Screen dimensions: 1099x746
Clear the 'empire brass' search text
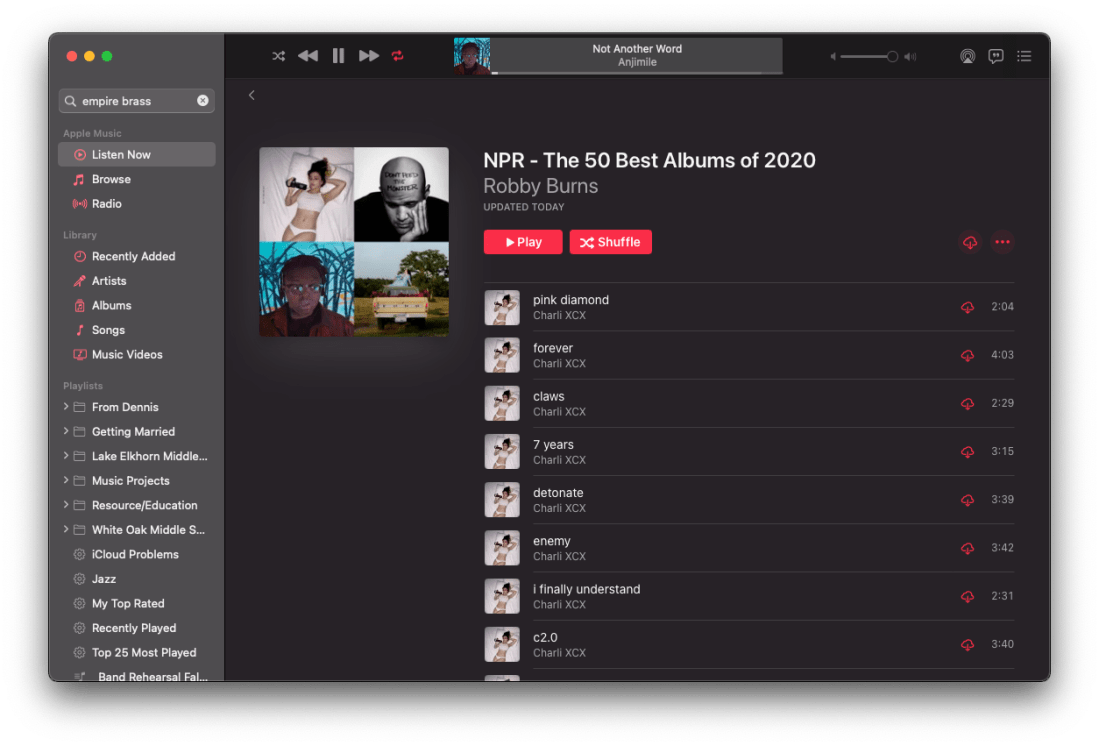point(203,101)
